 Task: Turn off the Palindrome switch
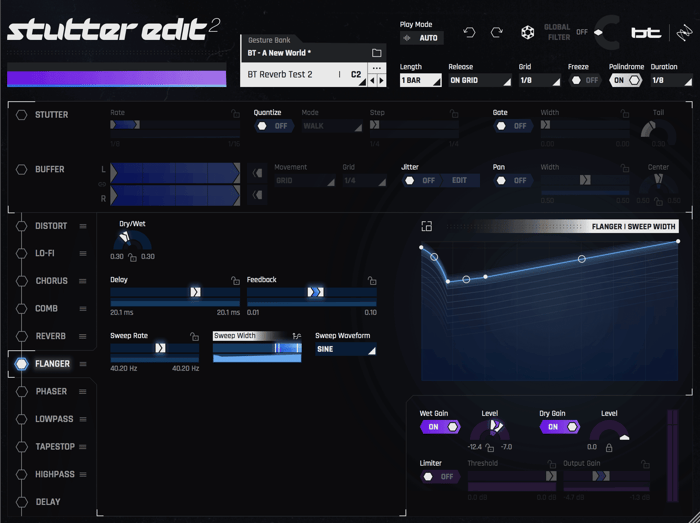pyautogui.click(x=626, y=80)
